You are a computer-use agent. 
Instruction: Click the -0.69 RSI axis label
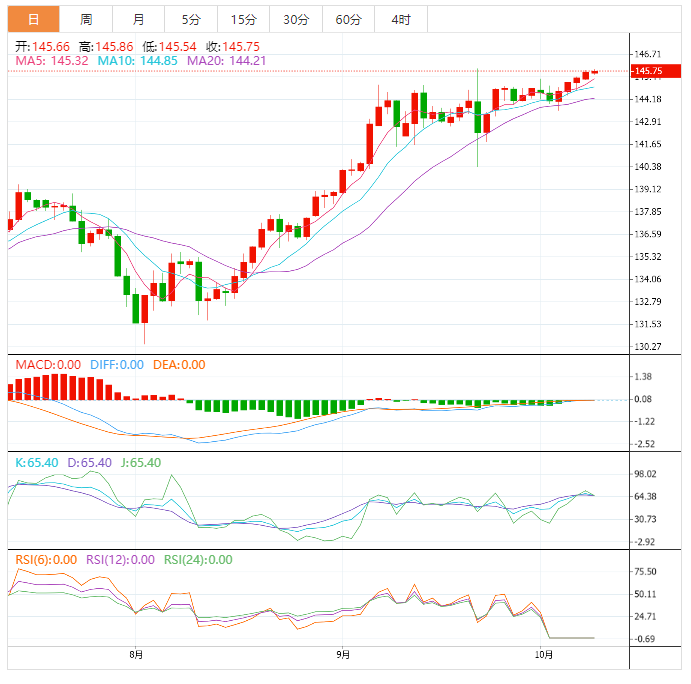coord(645,639)
